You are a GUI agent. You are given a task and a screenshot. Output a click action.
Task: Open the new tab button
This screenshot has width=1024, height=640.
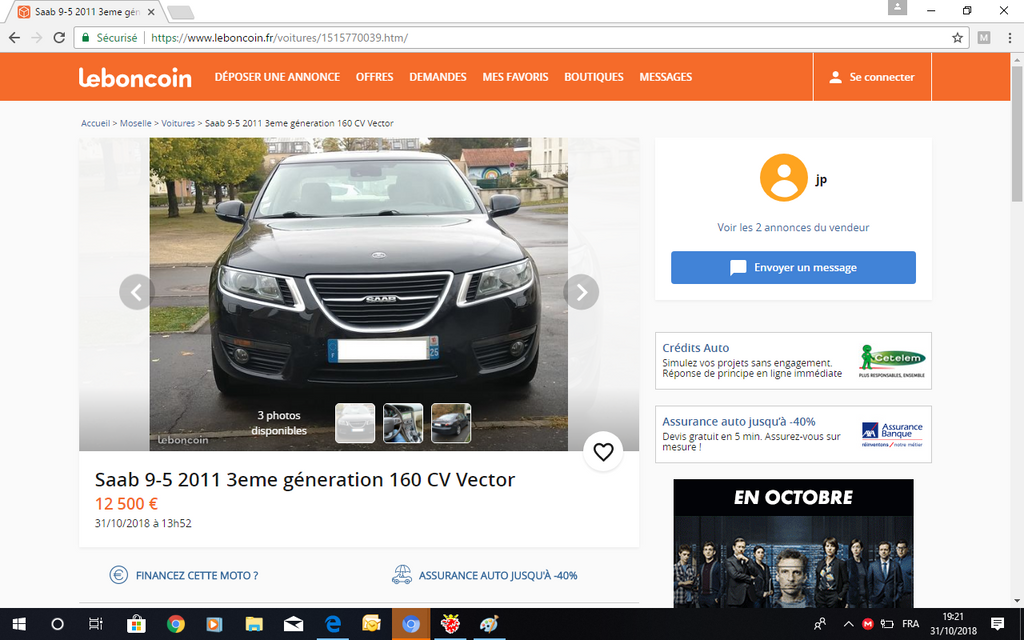point(180,12)
